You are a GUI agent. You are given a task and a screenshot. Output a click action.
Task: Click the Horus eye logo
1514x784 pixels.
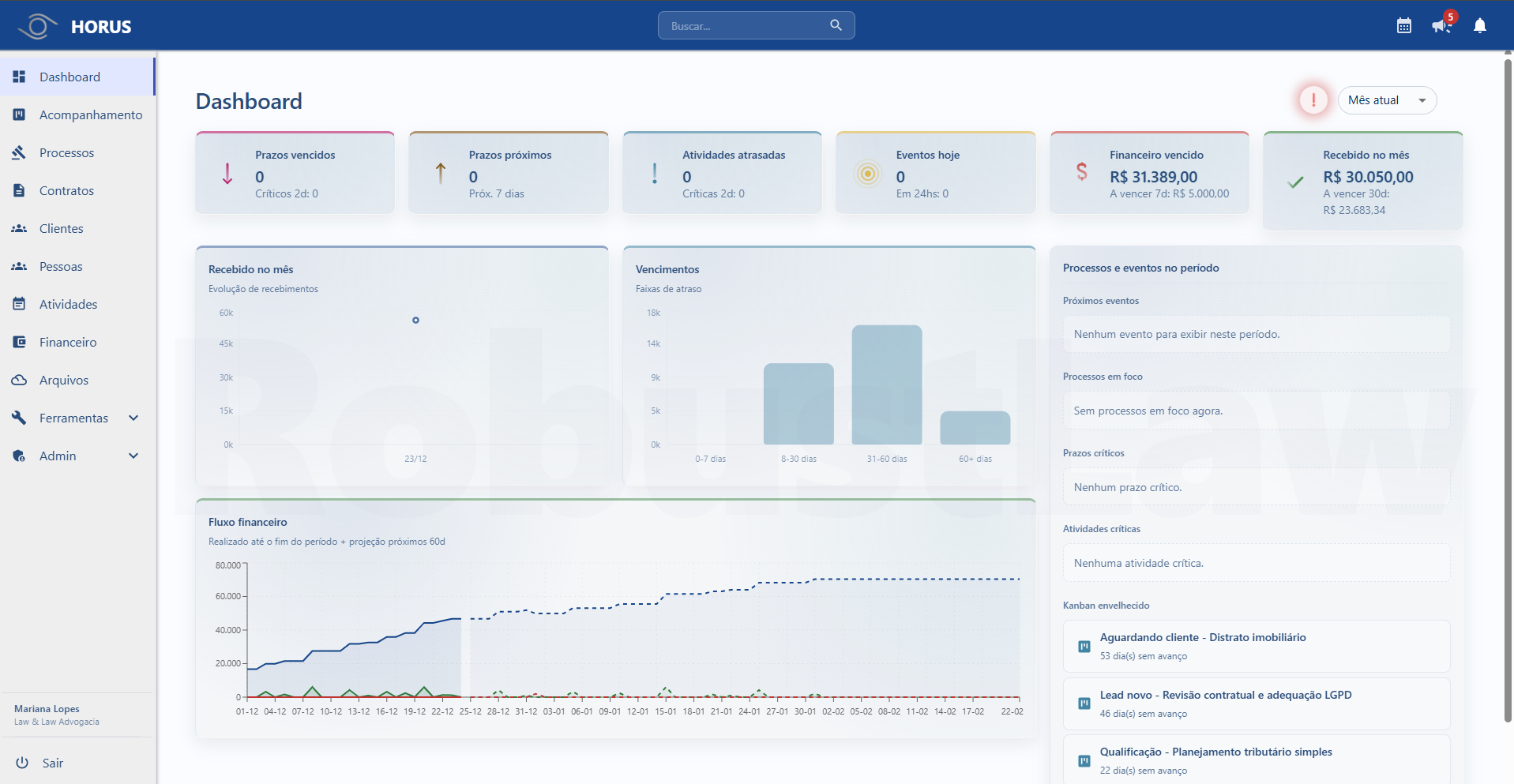click(37, 26)
